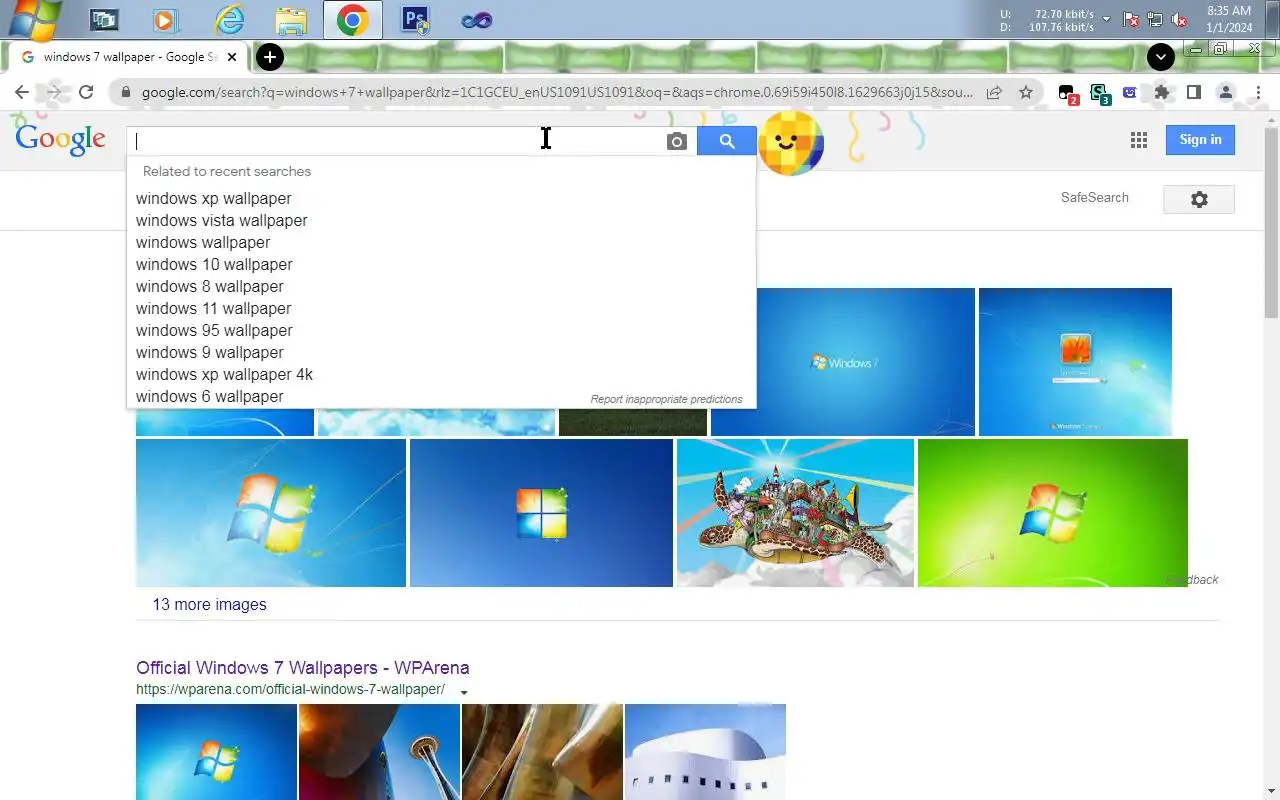The width and height of the screenshot is (1280, 800).
Task: Click Report inappropriate predictions
Action: 666,399
